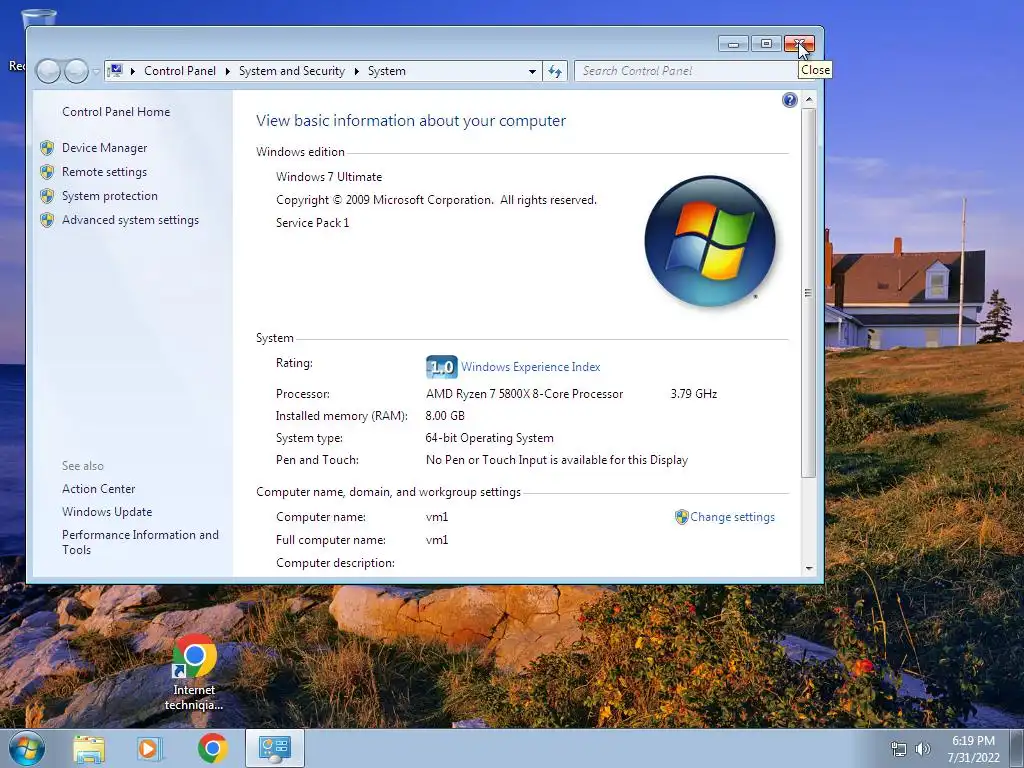Click Show desktop button at taskbar edge
Screen dimensions: 1024x768
(1017, 748)
